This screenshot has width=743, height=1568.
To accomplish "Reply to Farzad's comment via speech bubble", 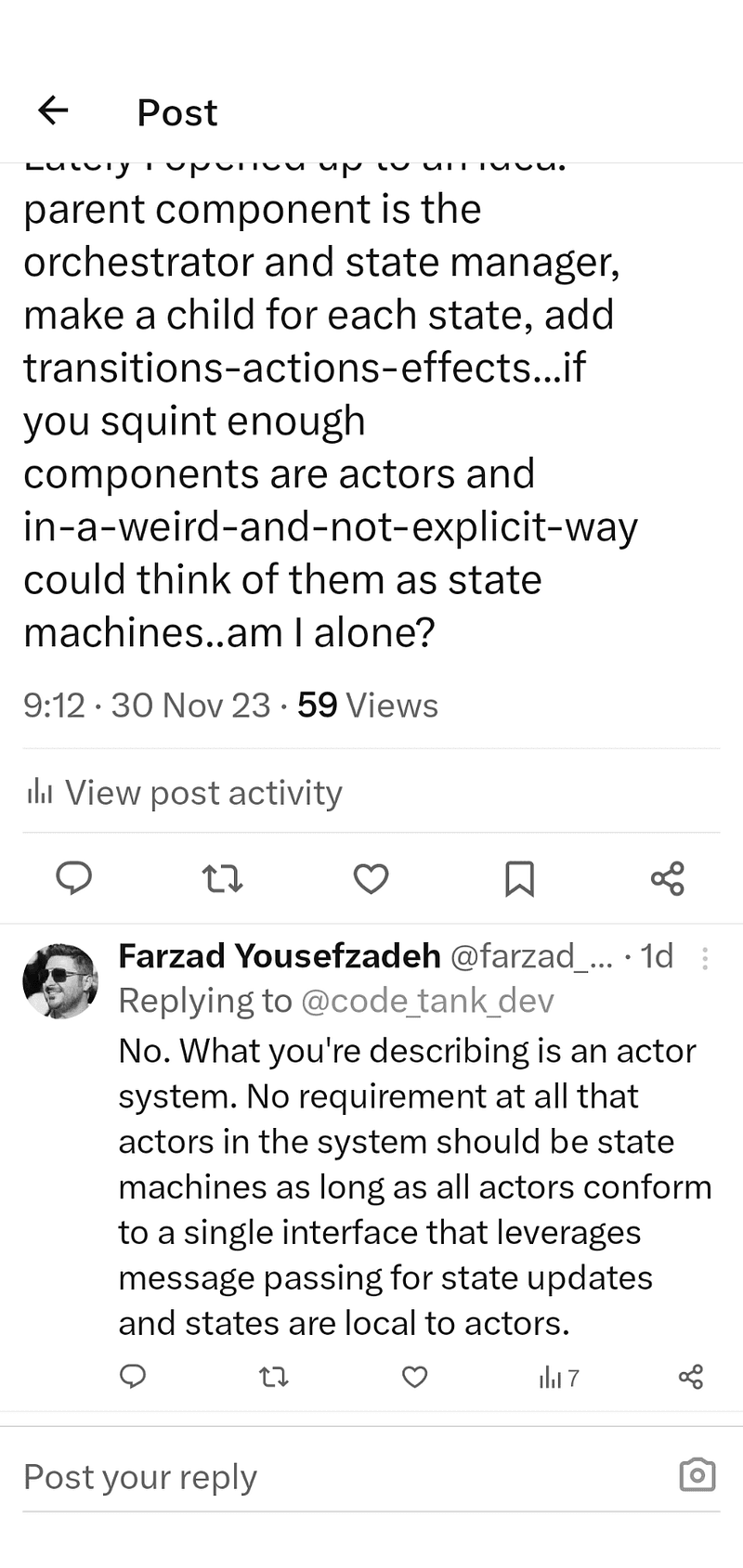I will [x=133, y=1377].
